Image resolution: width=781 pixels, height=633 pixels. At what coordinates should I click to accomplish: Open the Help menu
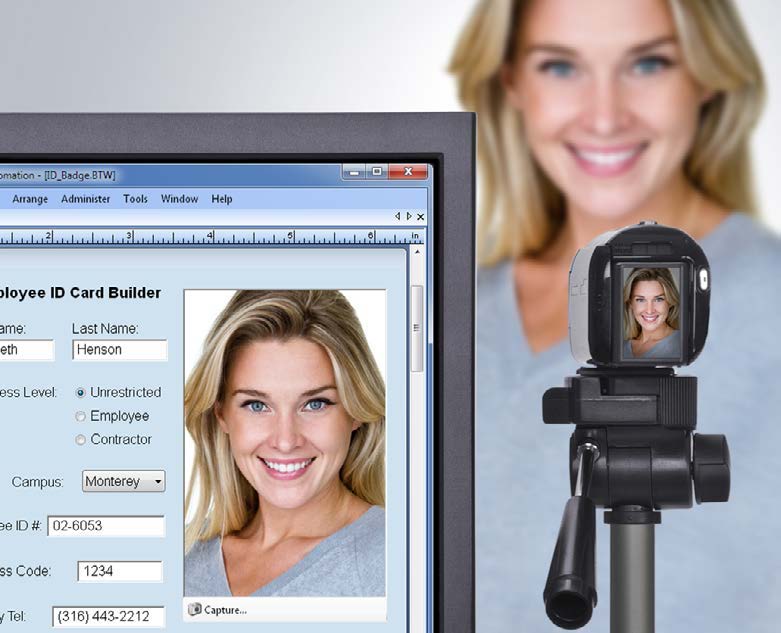(222, 199)
